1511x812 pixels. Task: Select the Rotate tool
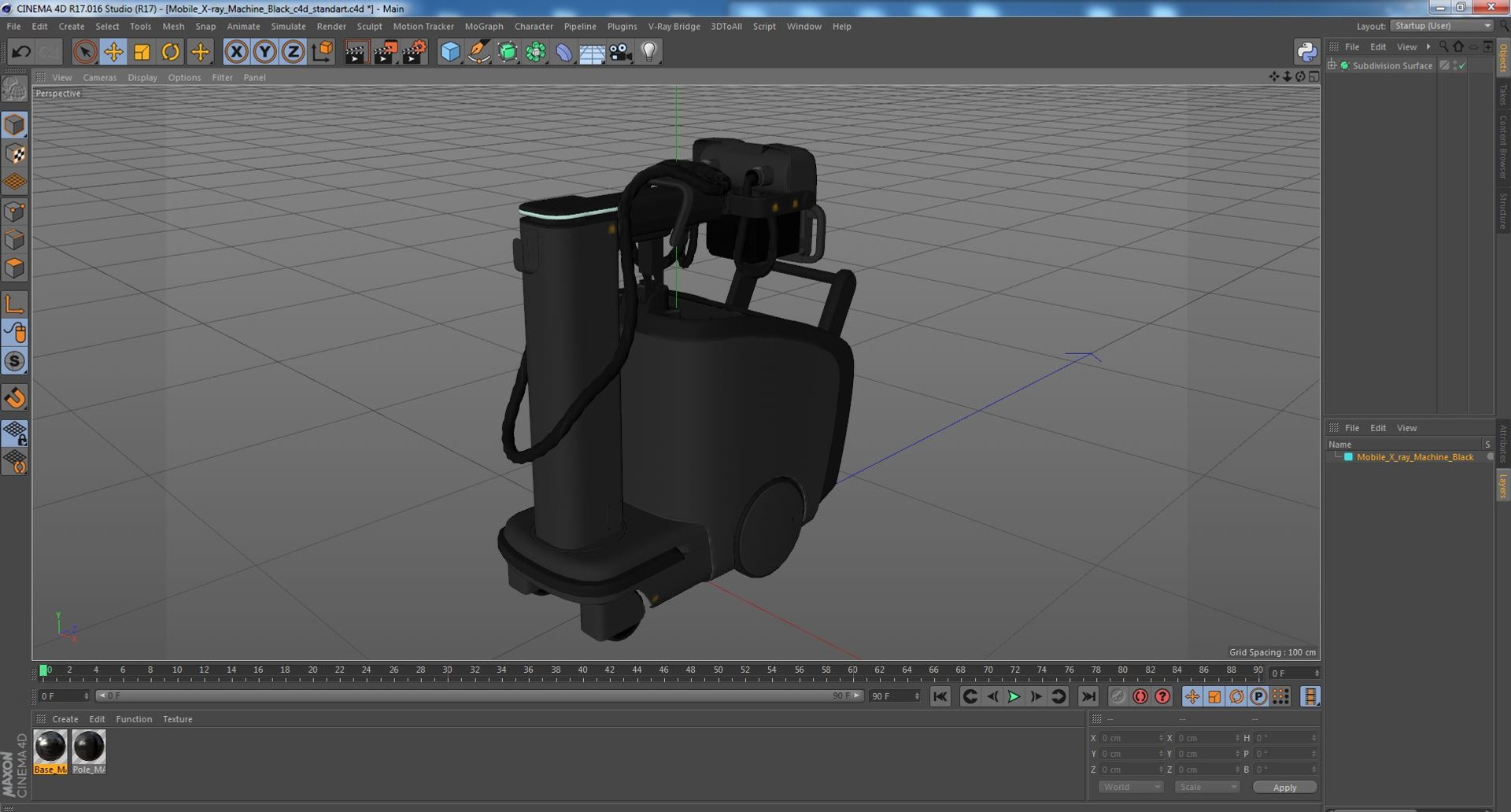pos(170,52)
